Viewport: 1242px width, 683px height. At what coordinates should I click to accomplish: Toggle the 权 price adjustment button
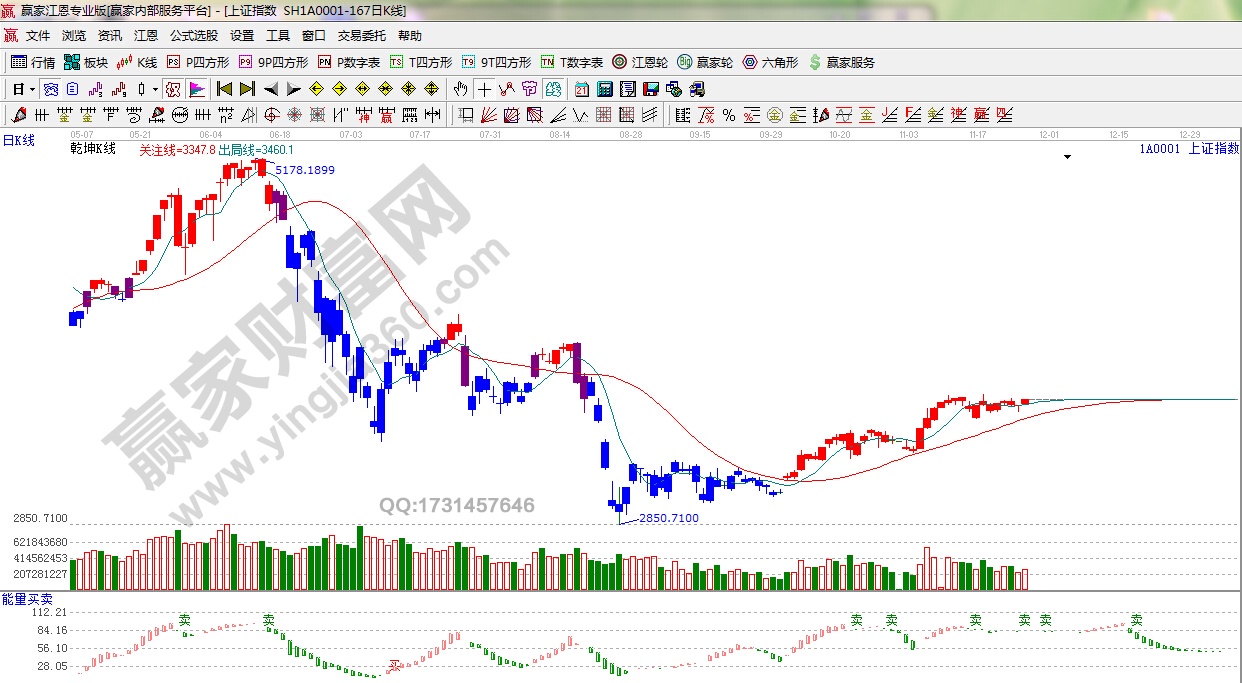pos(173,89)
